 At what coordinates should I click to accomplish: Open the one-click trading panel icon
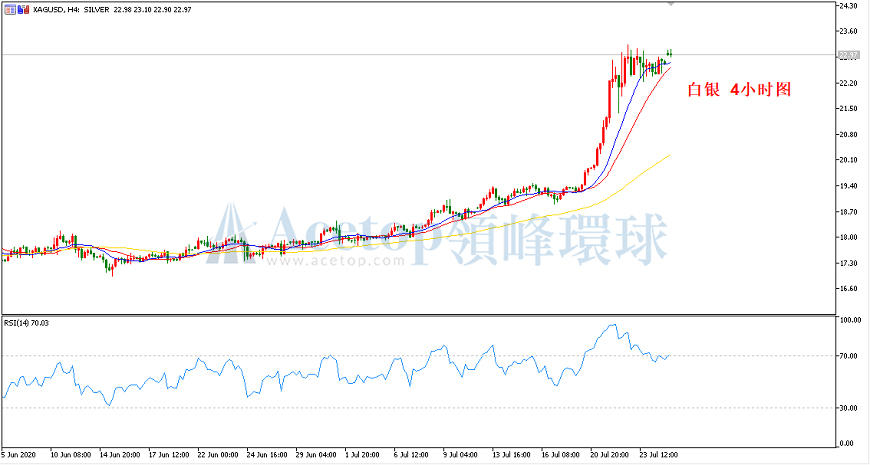(x=10, y=9)
